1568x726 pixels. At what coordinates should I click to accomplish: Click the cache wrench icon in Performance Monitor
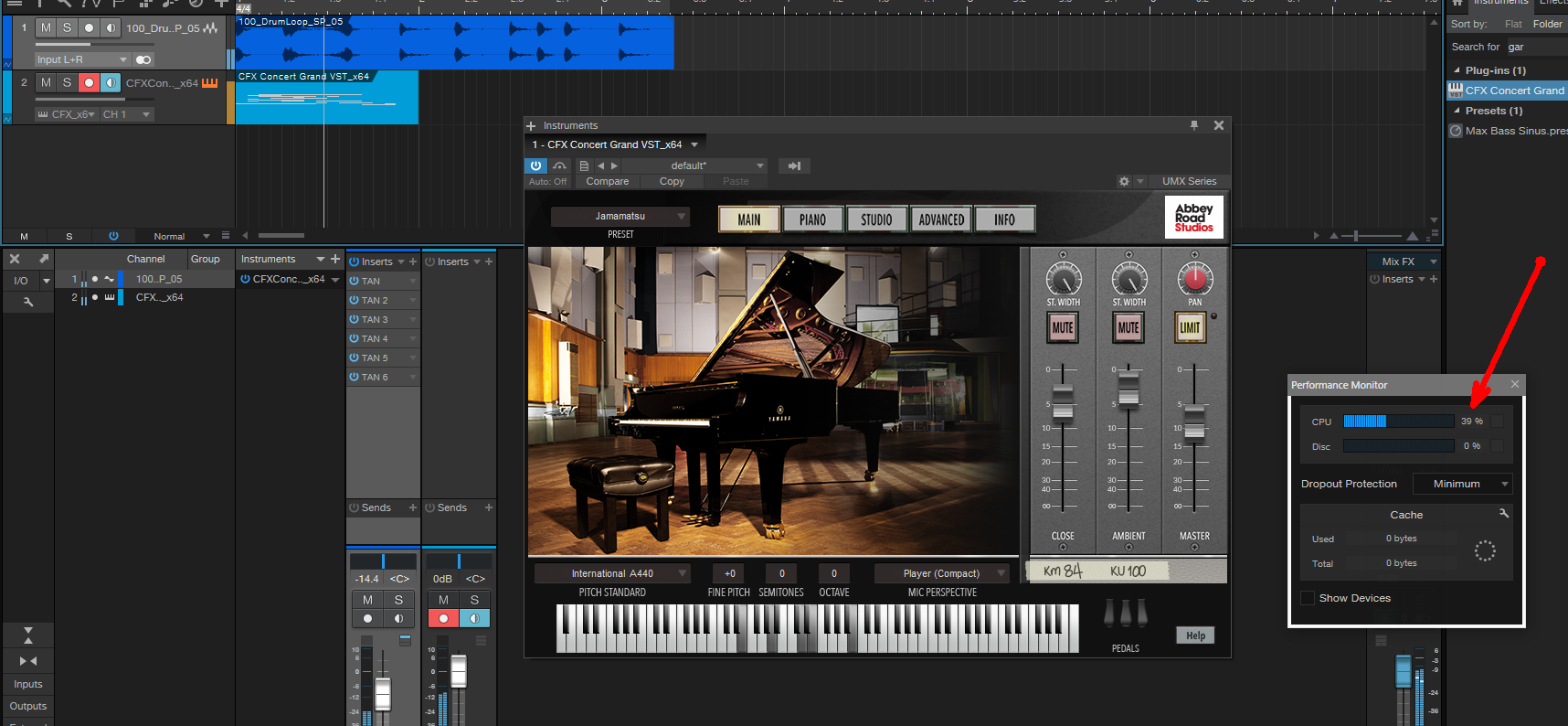tap(1503, 514)
